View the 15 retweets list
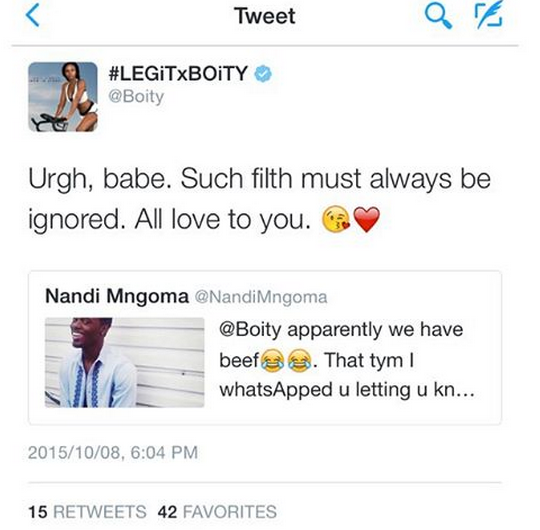Screen dimensions: 540x530 click(x=87, y=511)
